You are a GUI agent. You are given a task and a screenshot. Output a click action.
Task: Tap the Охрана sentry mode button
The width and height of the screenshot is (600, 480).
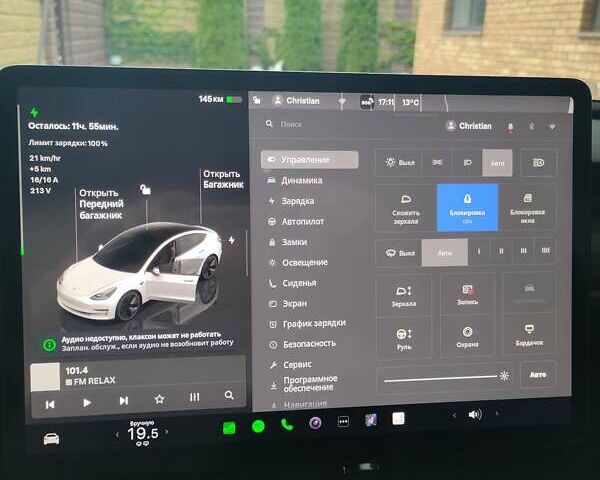click(466, 336)
